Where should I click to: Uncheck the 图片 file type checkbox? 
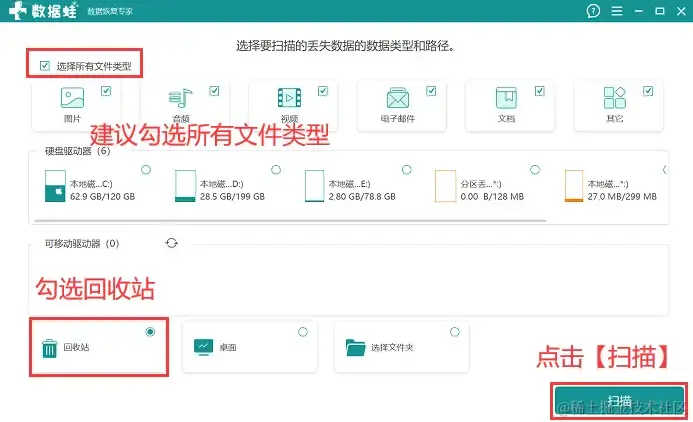106,91
